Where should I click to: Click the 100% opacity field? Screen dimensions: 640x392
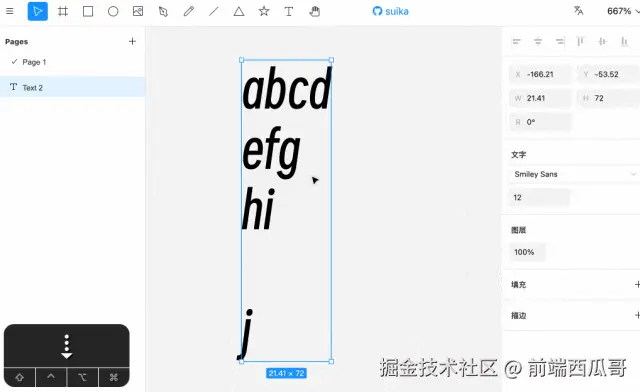(x=527, y=252)
